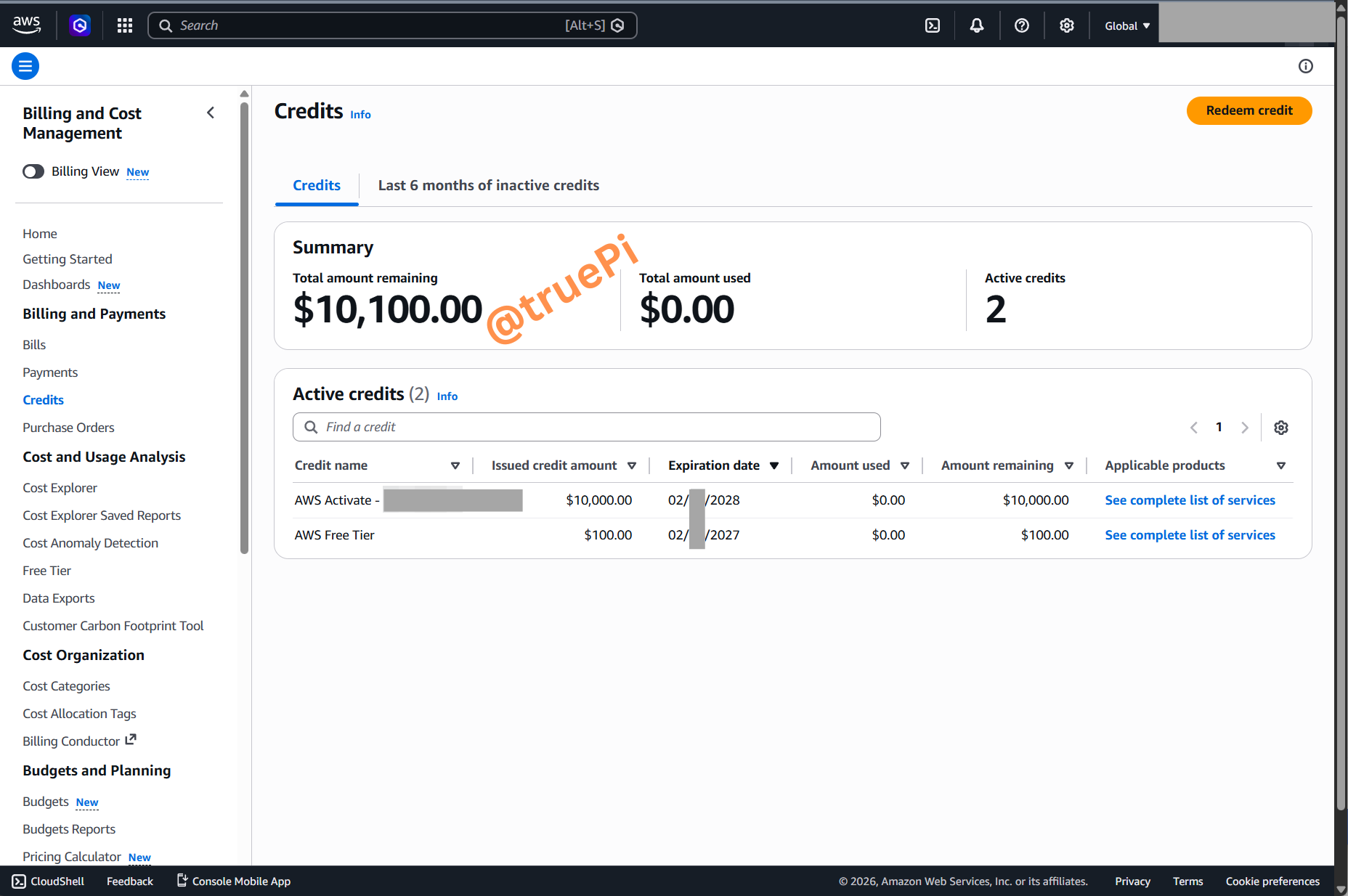Click the Redeem credit button
This screenshot has height=896, width=1348.
pyautogui.click(x=1249, y=110)
